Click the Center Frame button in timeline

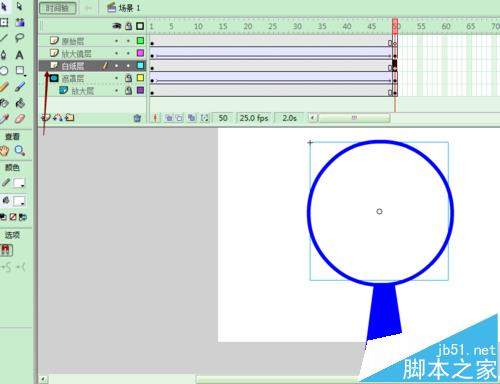click(155, 118)
